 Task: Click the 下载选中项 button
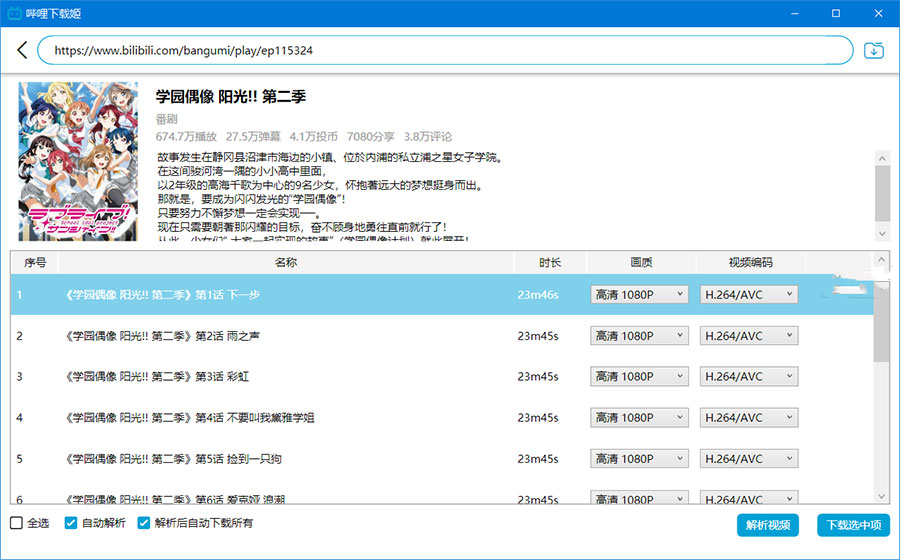(x=853, y=525)
